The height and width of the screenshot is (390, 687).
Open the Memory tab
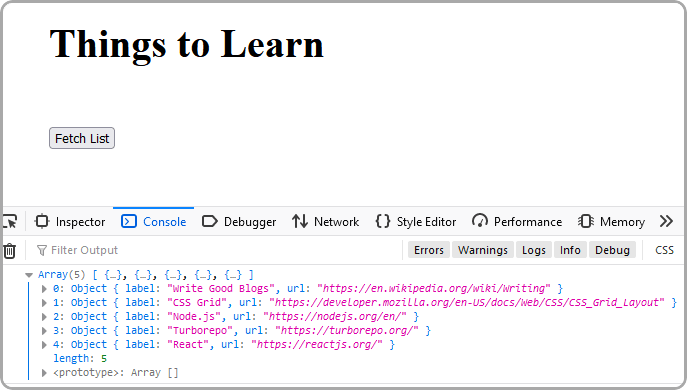point(611,222)
